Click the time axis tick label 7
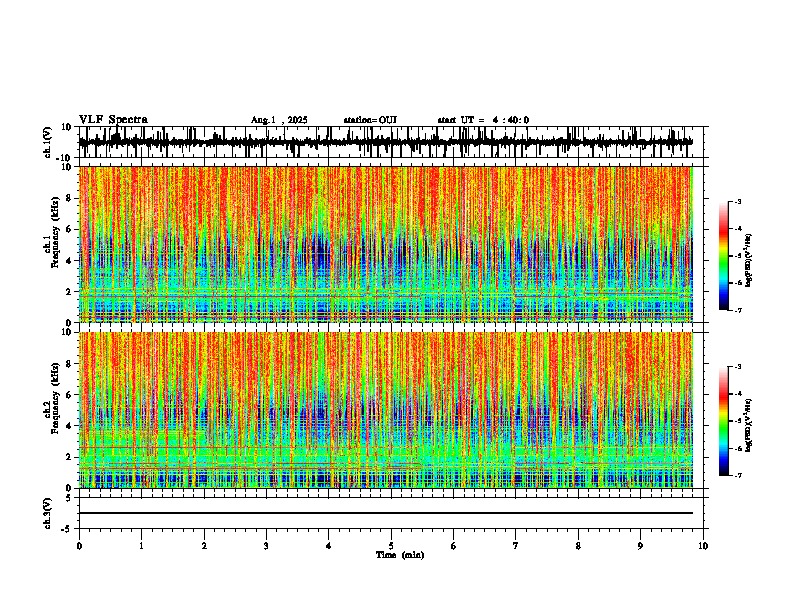 pos(516,546)
